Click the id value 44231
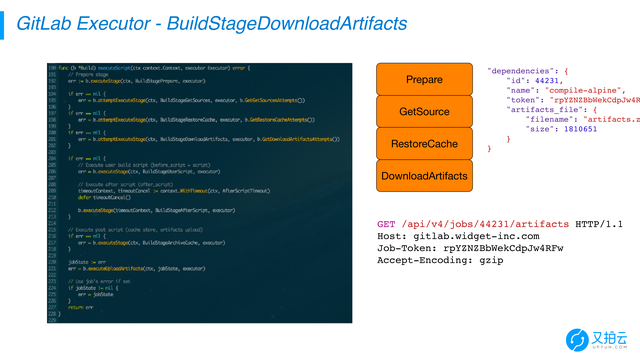640x360 pixels. pyautogui.click(x=547, y=81)
